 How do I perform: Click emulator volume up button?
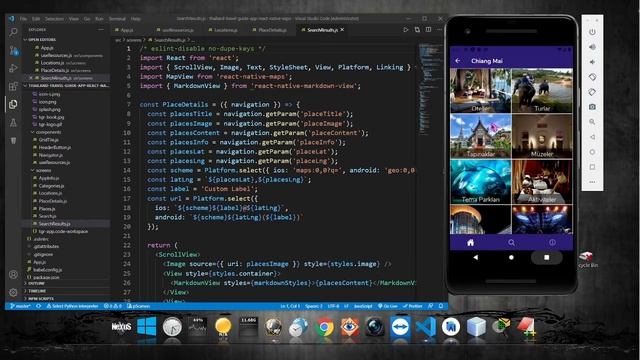pyautogui.click(x=592, y=47)
